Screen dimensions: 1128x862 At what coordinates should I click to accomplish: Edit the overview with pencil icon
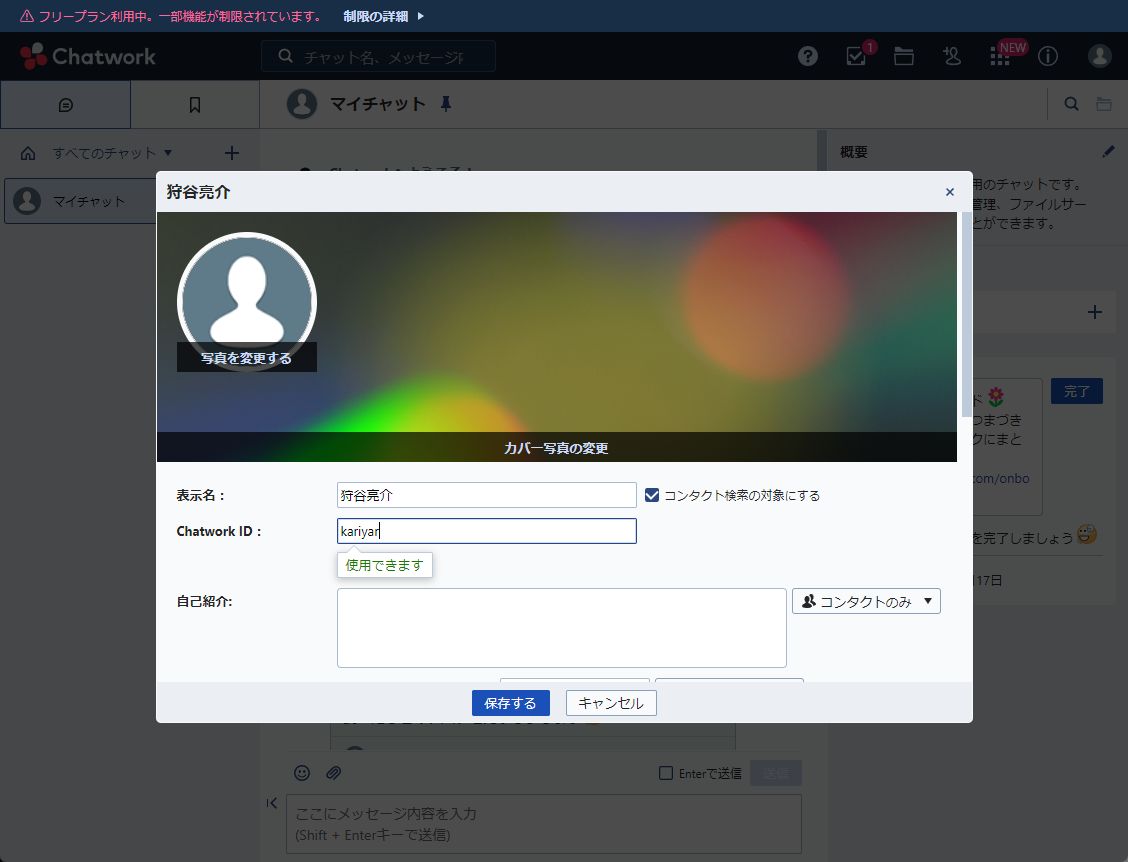(x=1108, y=152)
